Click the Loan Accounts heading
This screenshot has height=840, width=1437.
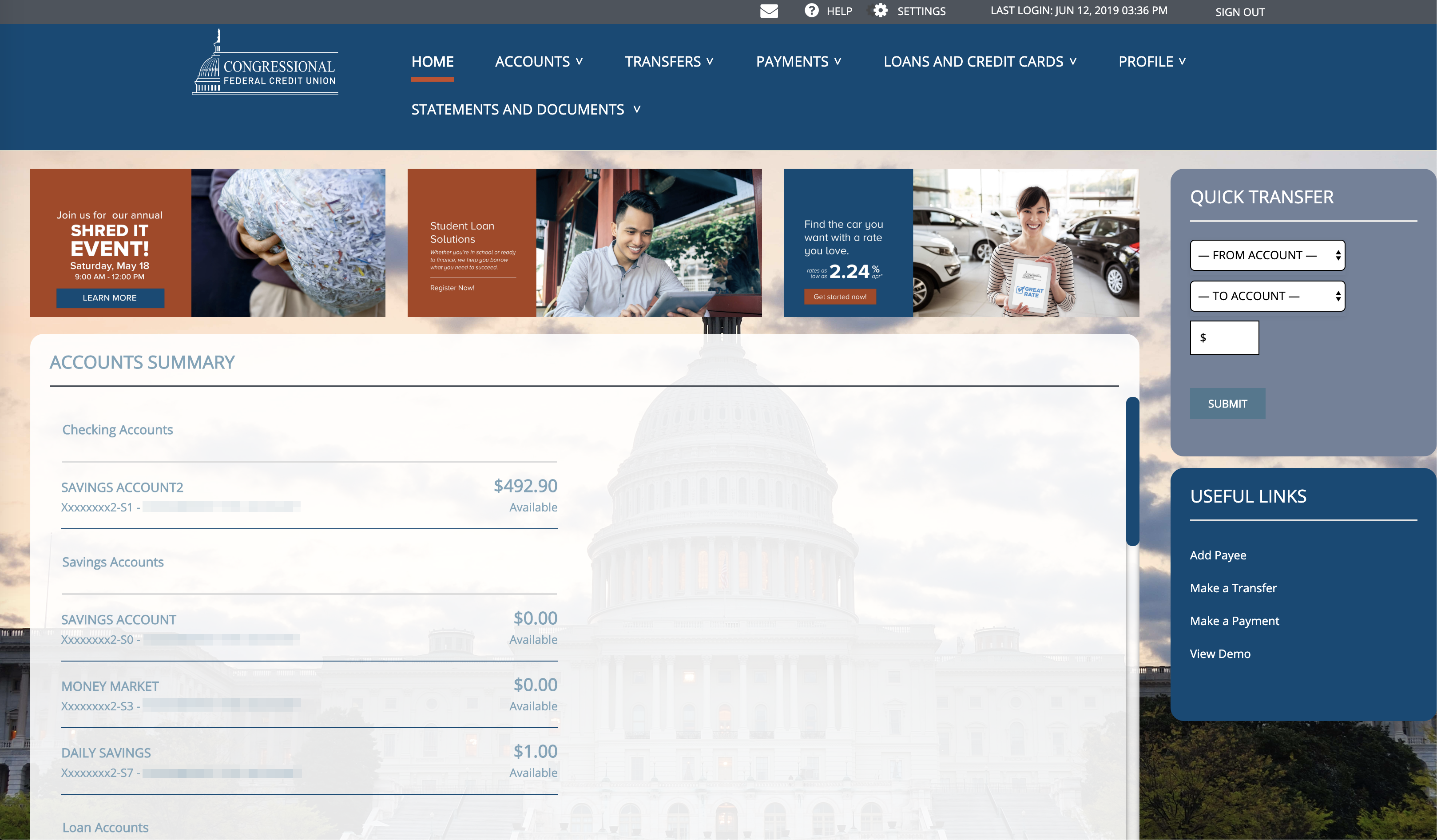106,828
